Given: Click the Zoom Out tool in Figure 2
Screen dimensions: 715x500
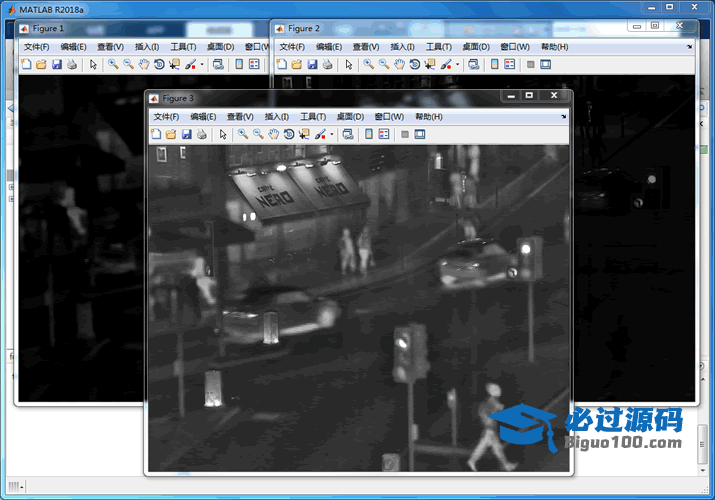Looking at the screenshot, I should click(x=384, y=64).
